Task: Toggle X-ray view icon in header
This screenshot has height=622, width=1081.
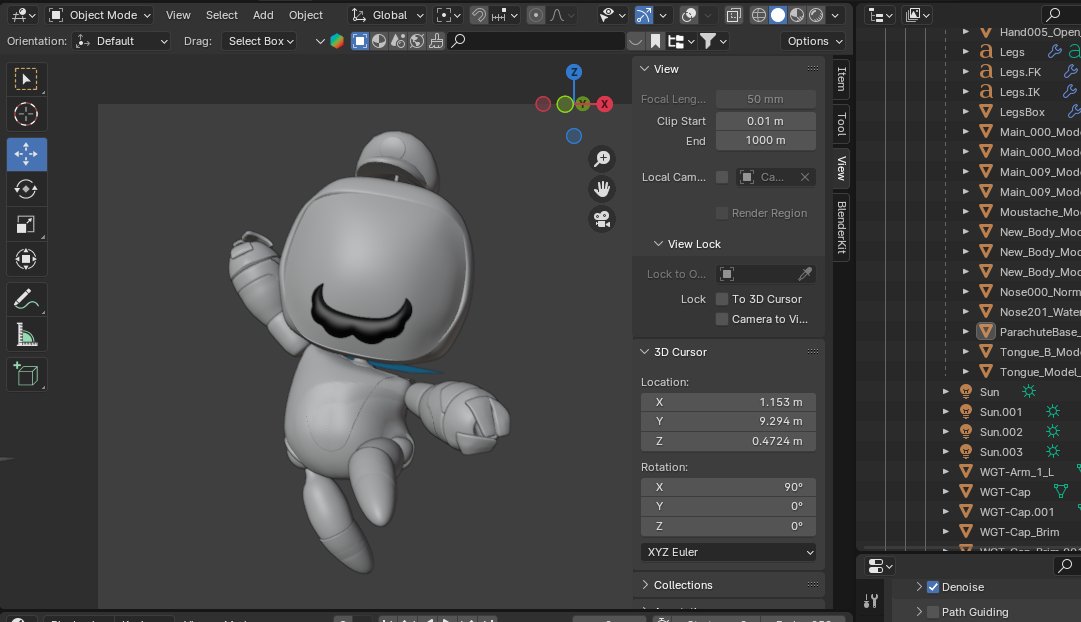Action: pyautogui.click(x=734, y=15)
